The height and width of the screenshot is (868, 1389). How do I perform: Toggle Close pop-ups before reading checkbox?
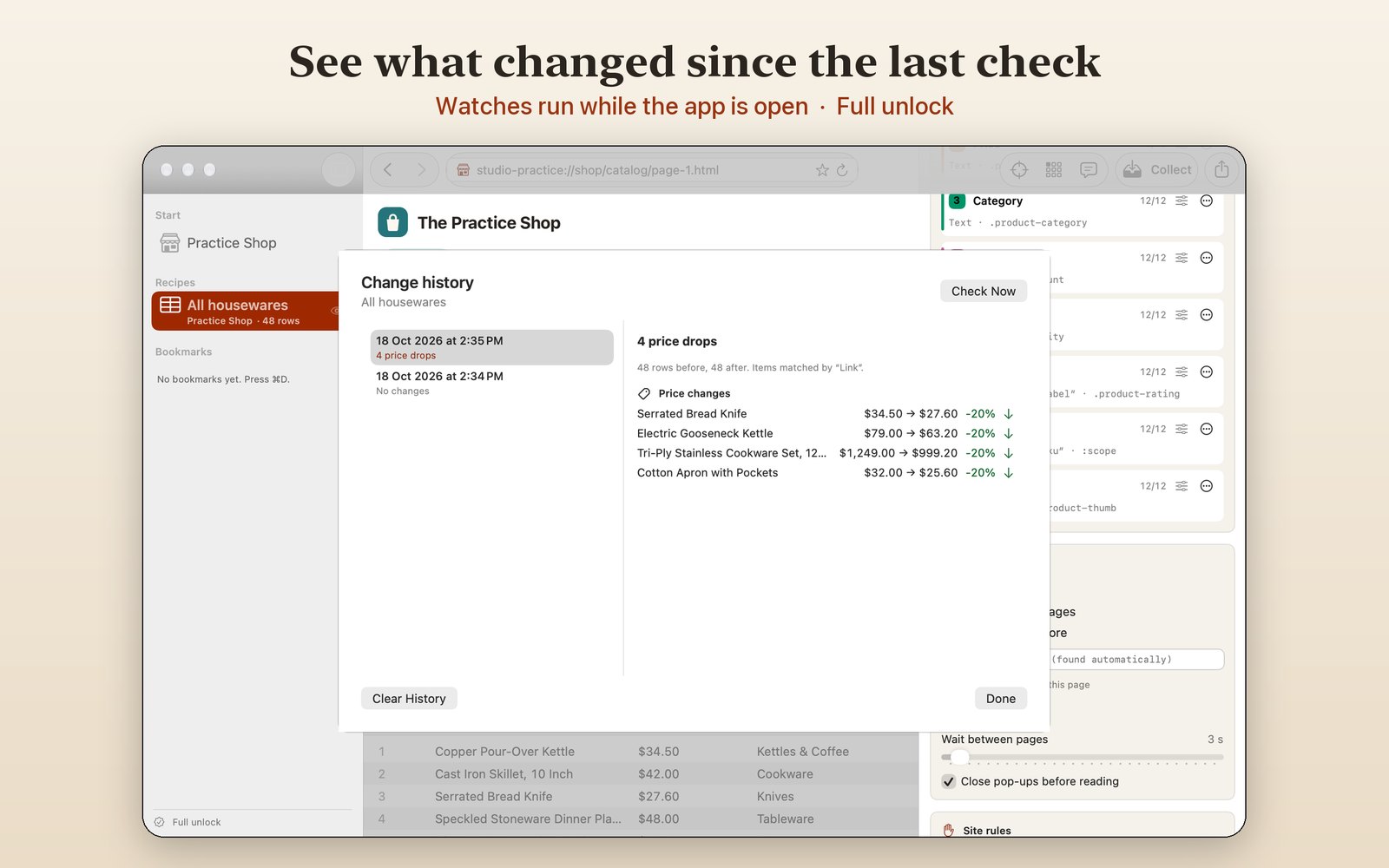tap(949, 781)
